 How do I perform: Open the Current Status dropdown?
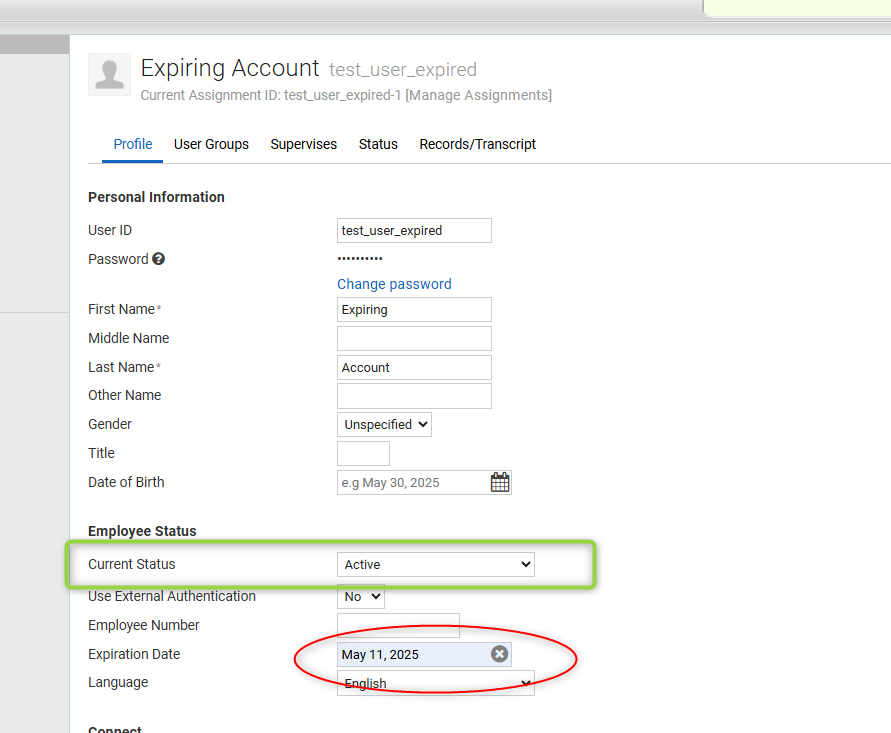pyautogui.click(x=436, y=564)
